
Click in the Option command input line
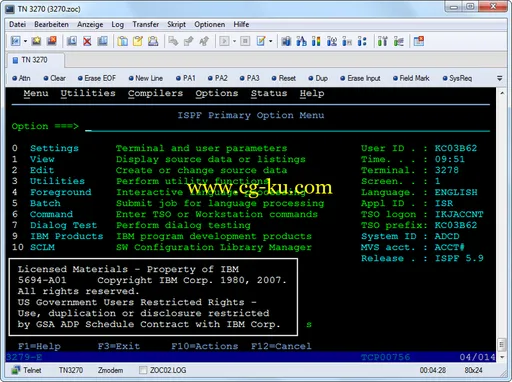[287, 127]
